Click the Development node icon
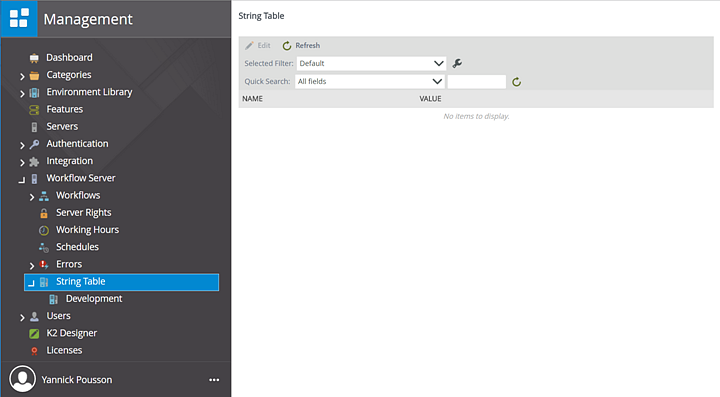Image resolution: width=720 pixels, height=397 pixels. (x=53, y=300)
